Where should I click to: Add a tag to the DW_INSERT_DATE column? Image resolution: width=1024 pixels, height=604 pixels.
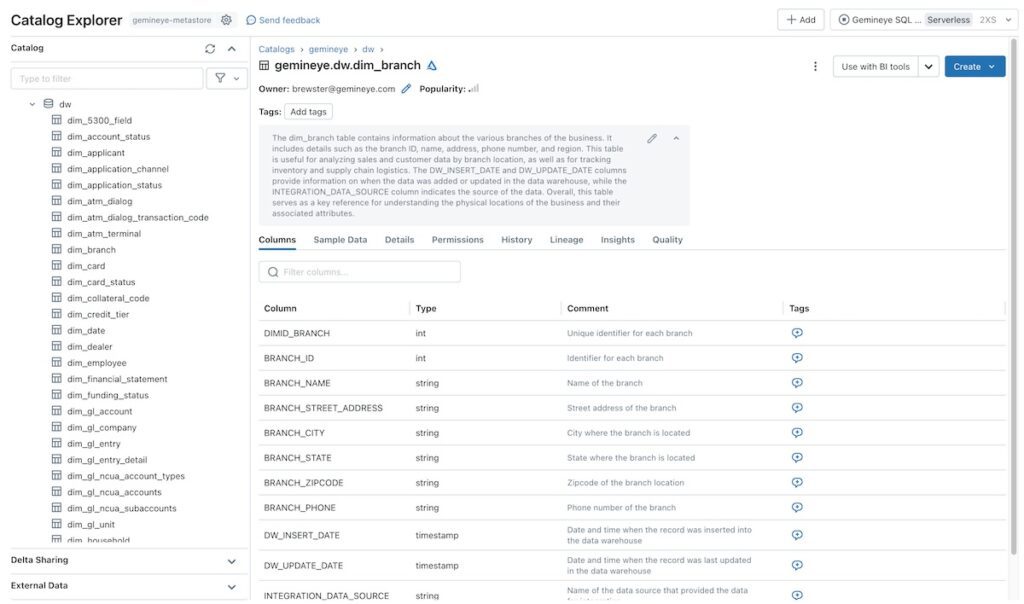point(795,533)
